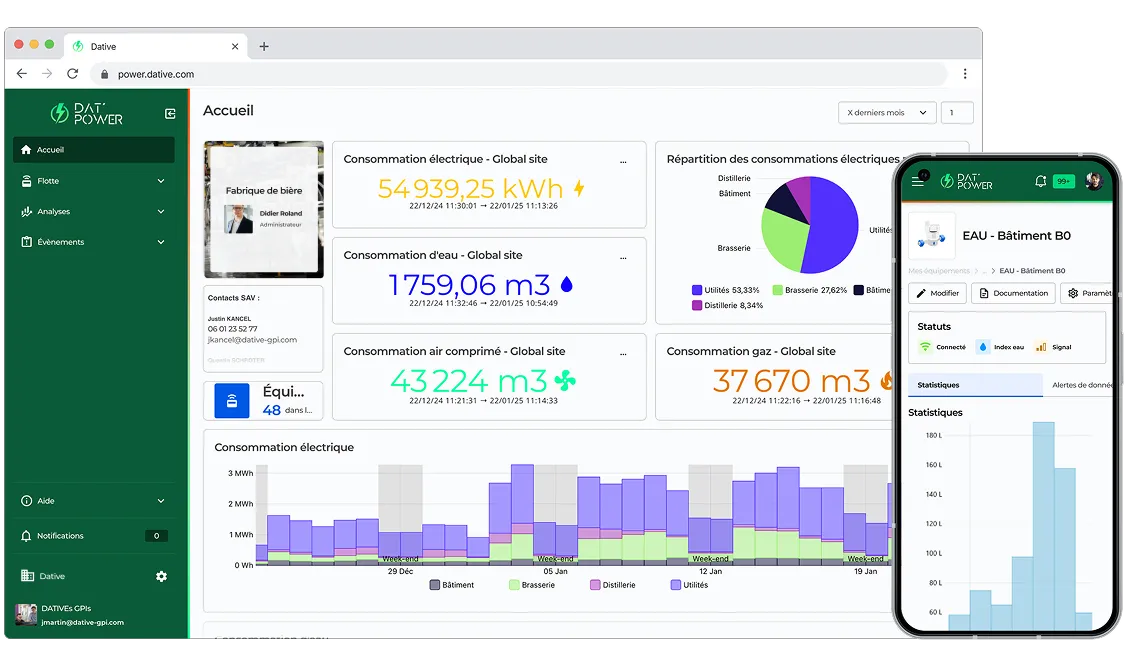This screenshot has width=1142, height=665.
Task: Open Dative settings with the gear icon
Action: click(x=160, y=576)
